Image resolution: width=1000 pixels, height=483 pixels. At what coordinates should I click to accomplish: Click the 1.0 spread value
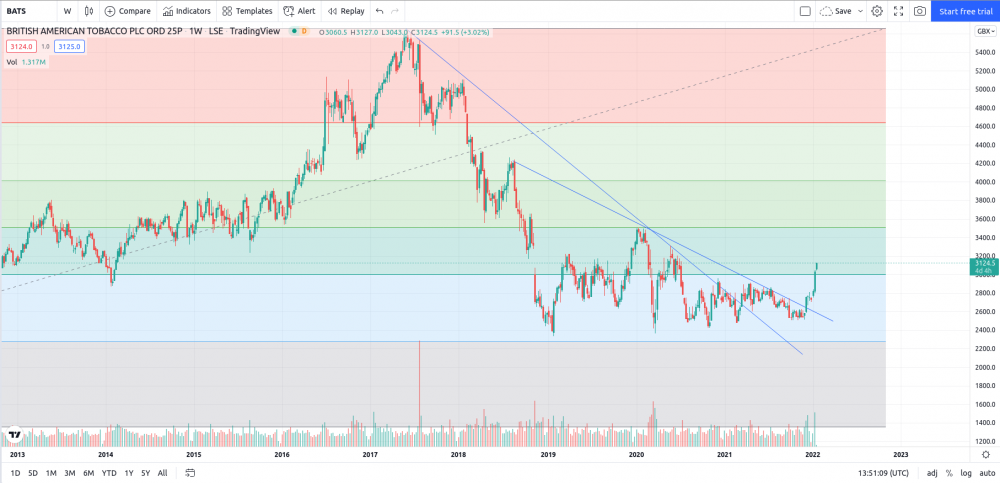click(46, 46)
